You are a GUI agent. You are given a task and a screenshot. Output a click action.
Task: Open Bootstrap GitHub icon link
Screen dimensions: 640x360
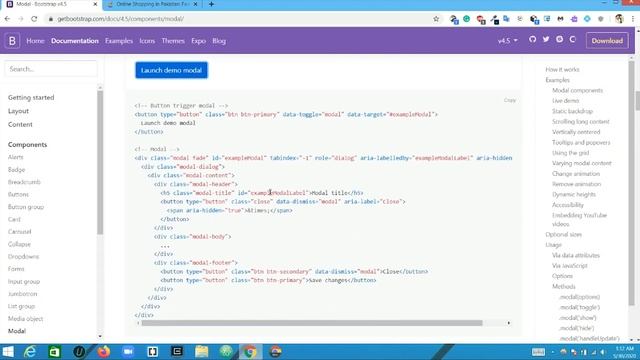tap(532, 39)
